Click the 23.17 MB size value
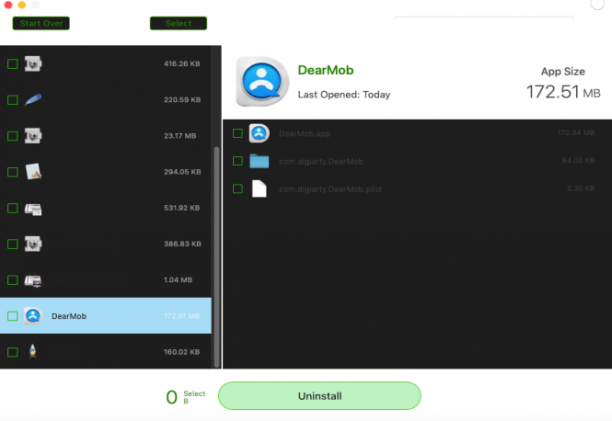This screenshot has height=421, width=612. (180, 136)
